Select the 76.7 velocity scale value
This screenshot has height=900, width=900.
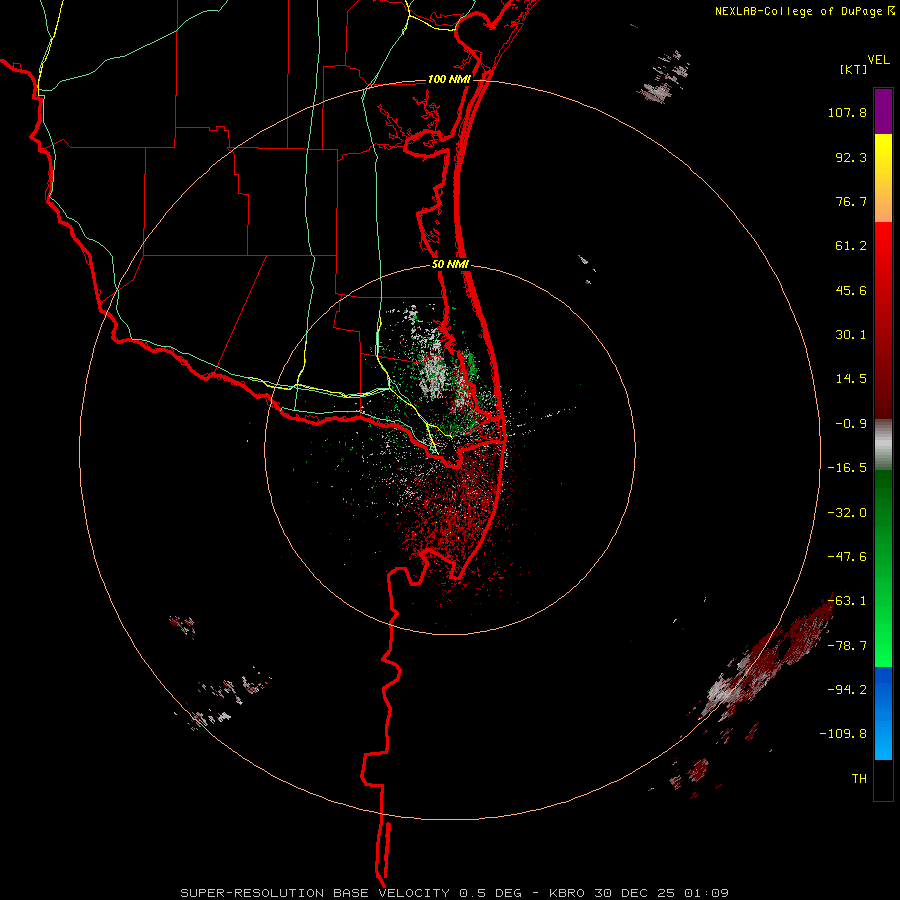(x=851, y=201)
